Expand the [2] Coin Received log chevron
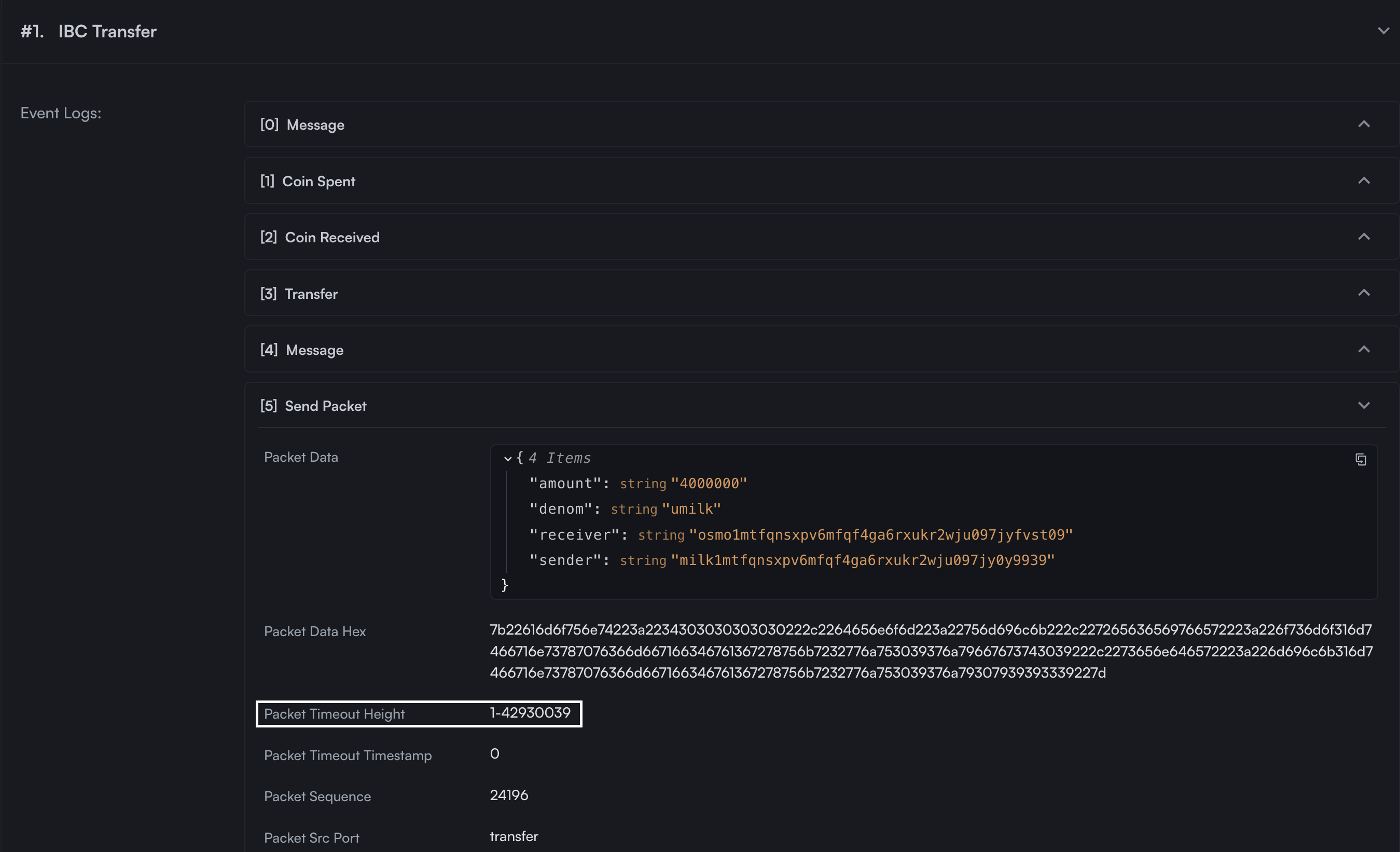The image size is (1400, 852). click(x=1364, y=237)
